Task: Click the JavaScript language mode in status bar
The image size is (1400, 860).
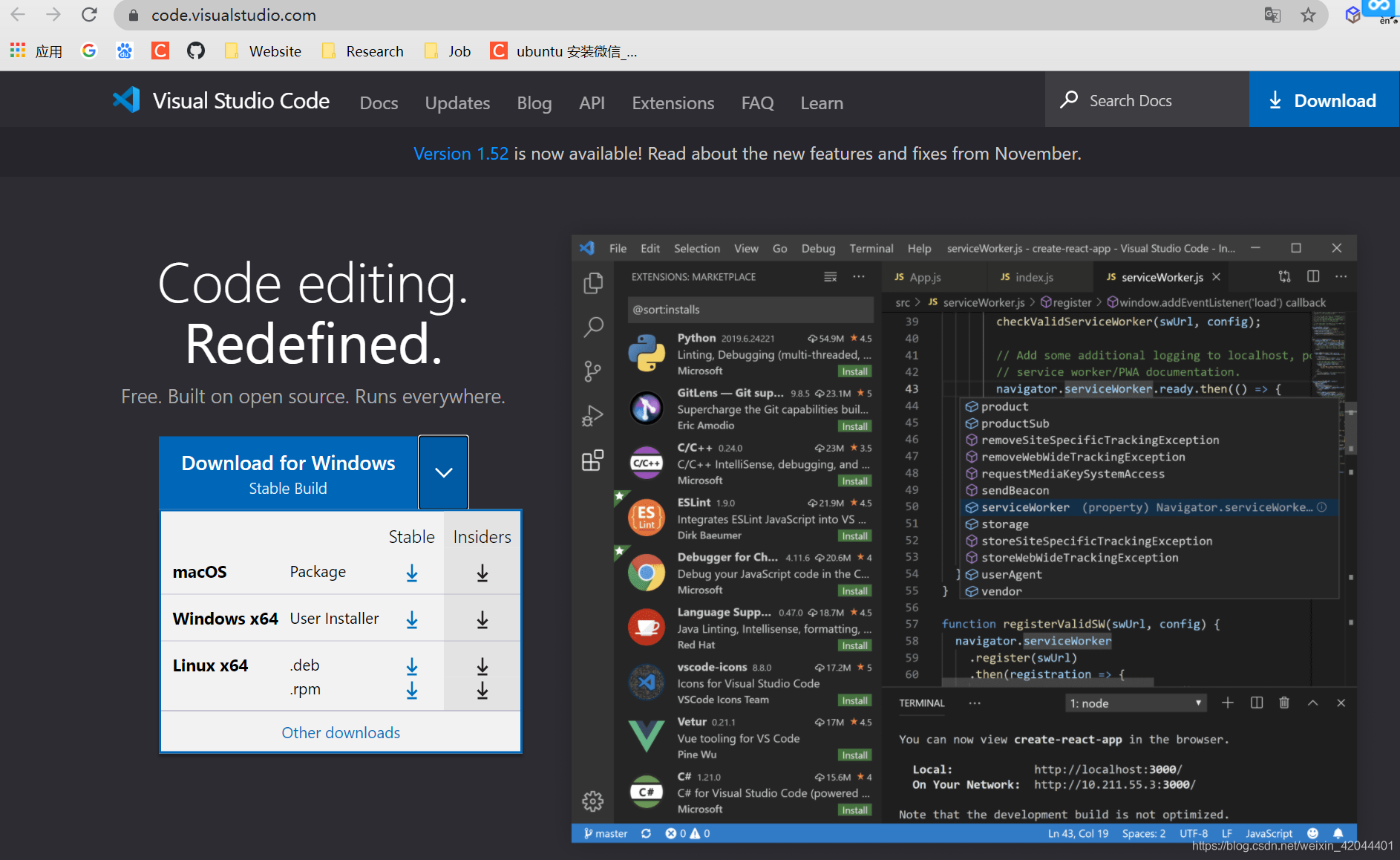Action: coord(1269,833)
